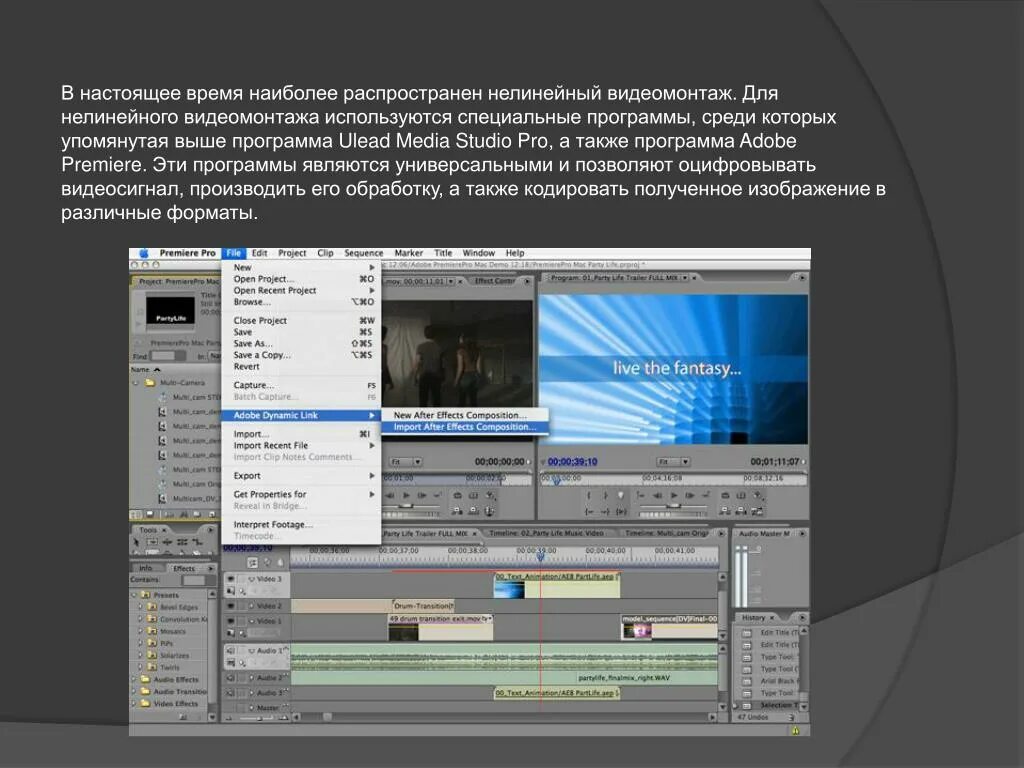Screen dimensions: 1024x768
Task: Select Import After Effects Composition
Action: click(x=464, y=427)
